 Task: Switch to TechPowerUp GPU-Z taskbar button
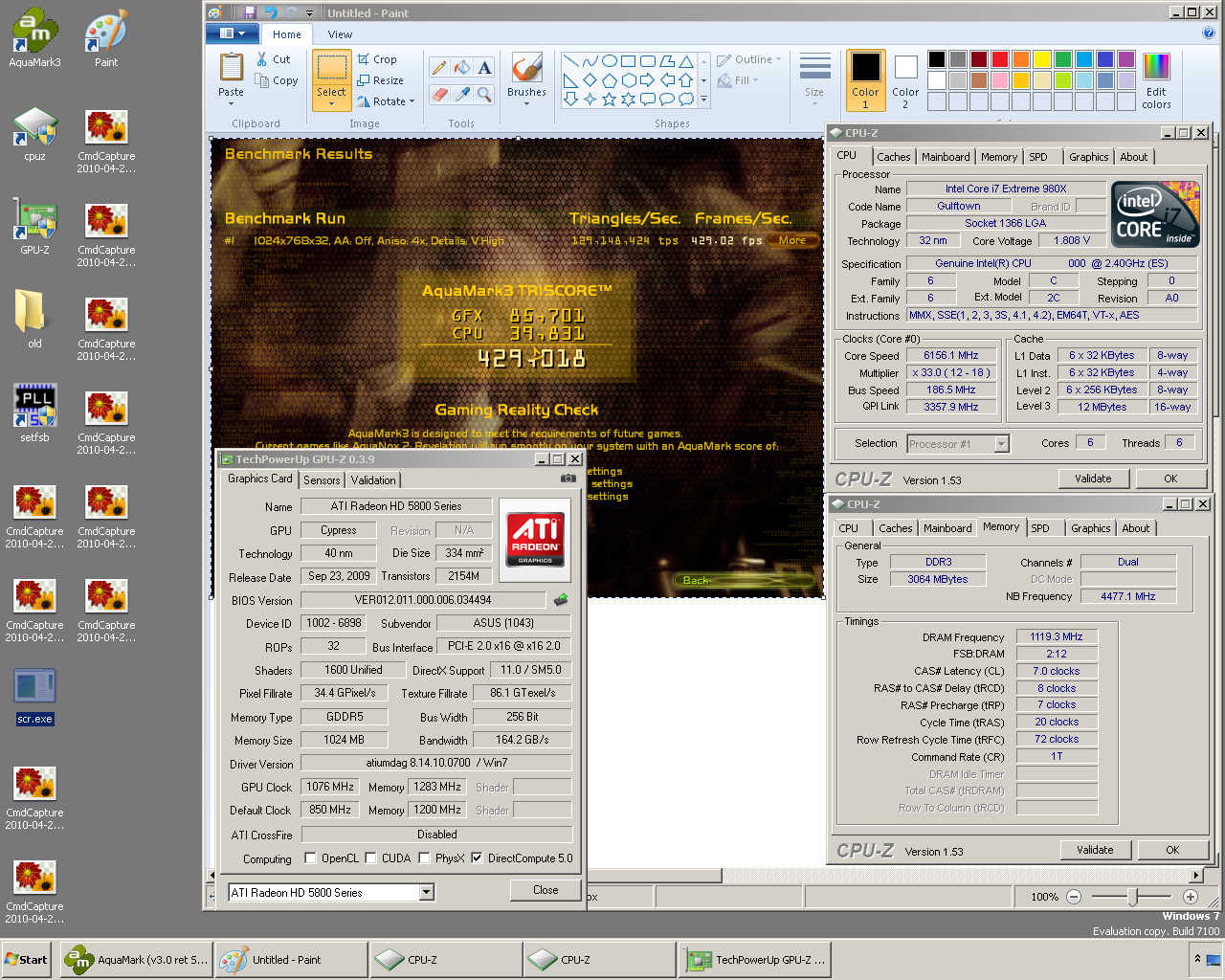coord(755,960)
